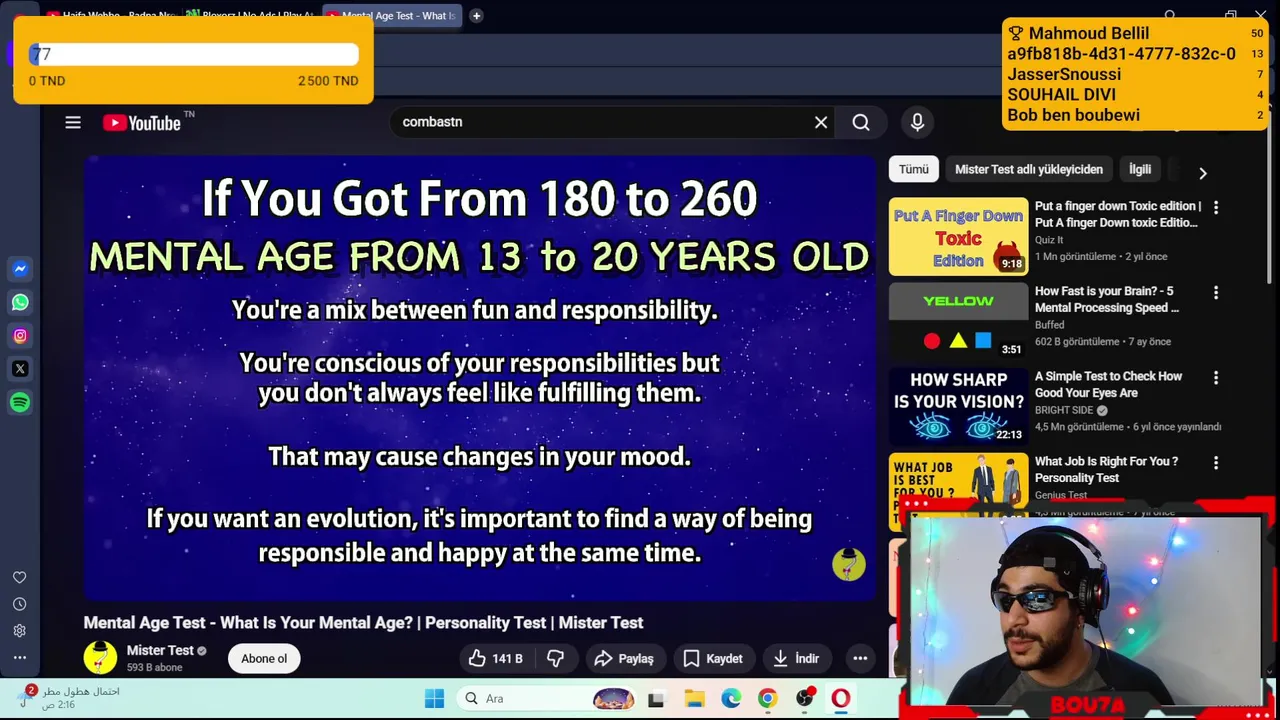Screen dimensions: 1280x720
Task: Click the video player to pause
Action: coord(480,378)
